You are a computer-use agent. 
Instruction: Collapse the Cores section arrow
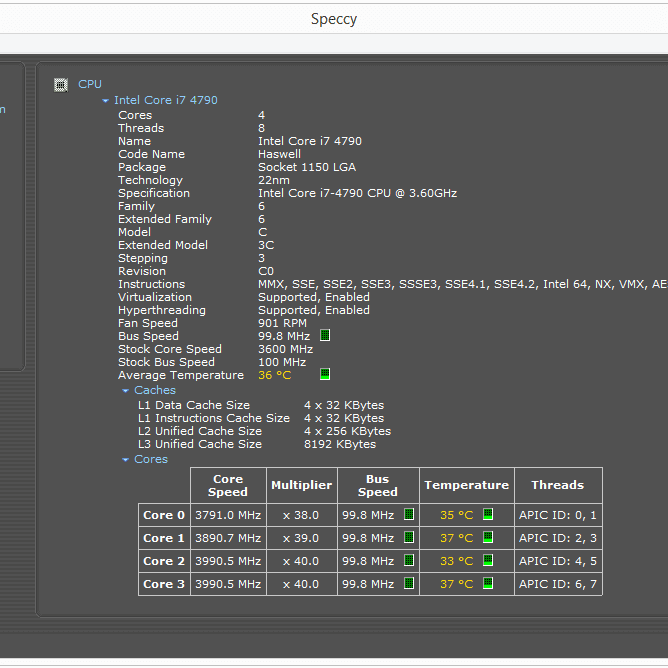click(125, 459)
